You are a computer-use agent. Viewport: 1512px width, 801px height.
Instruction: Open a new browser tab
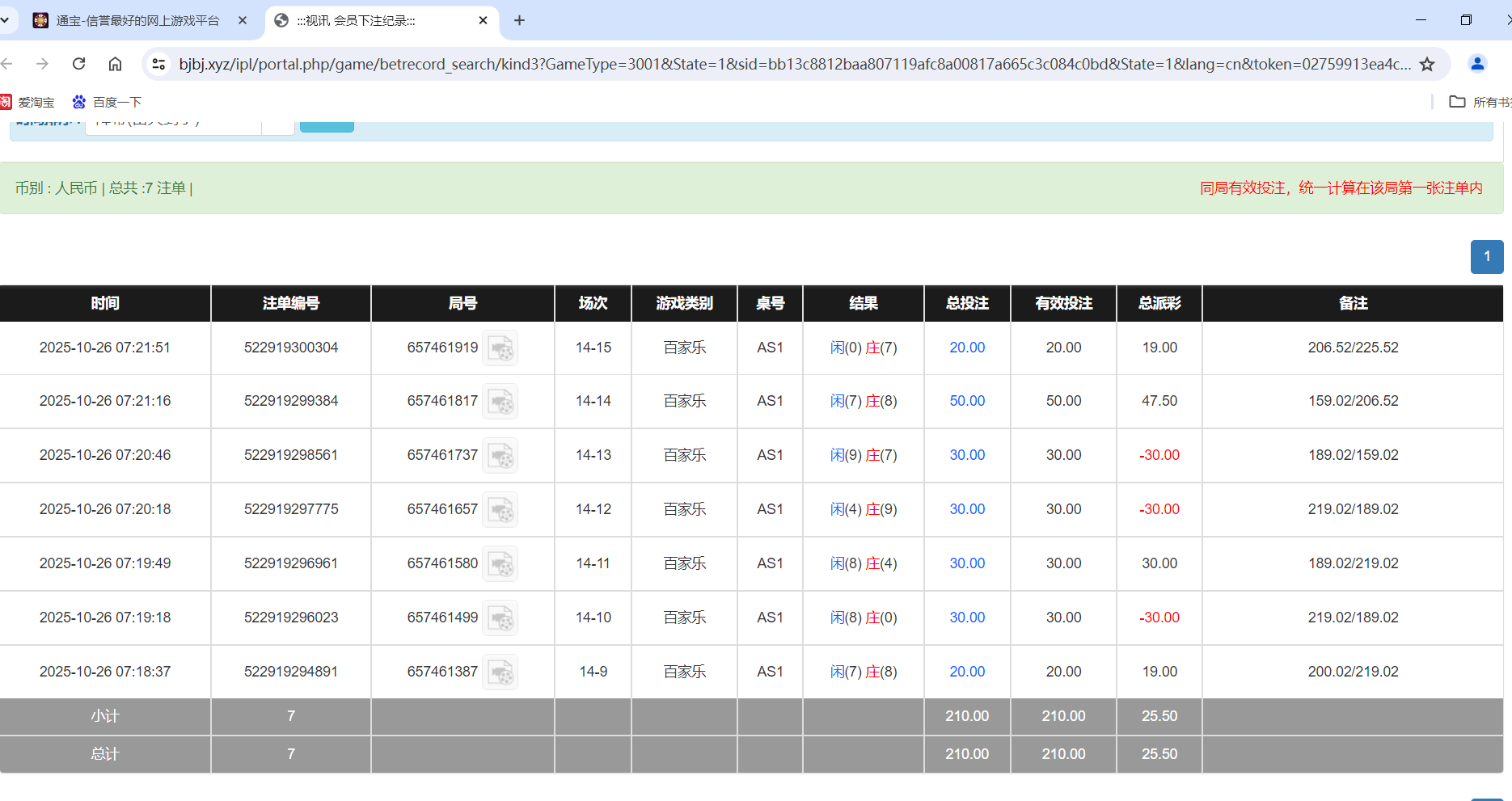(x=519, y=20)
